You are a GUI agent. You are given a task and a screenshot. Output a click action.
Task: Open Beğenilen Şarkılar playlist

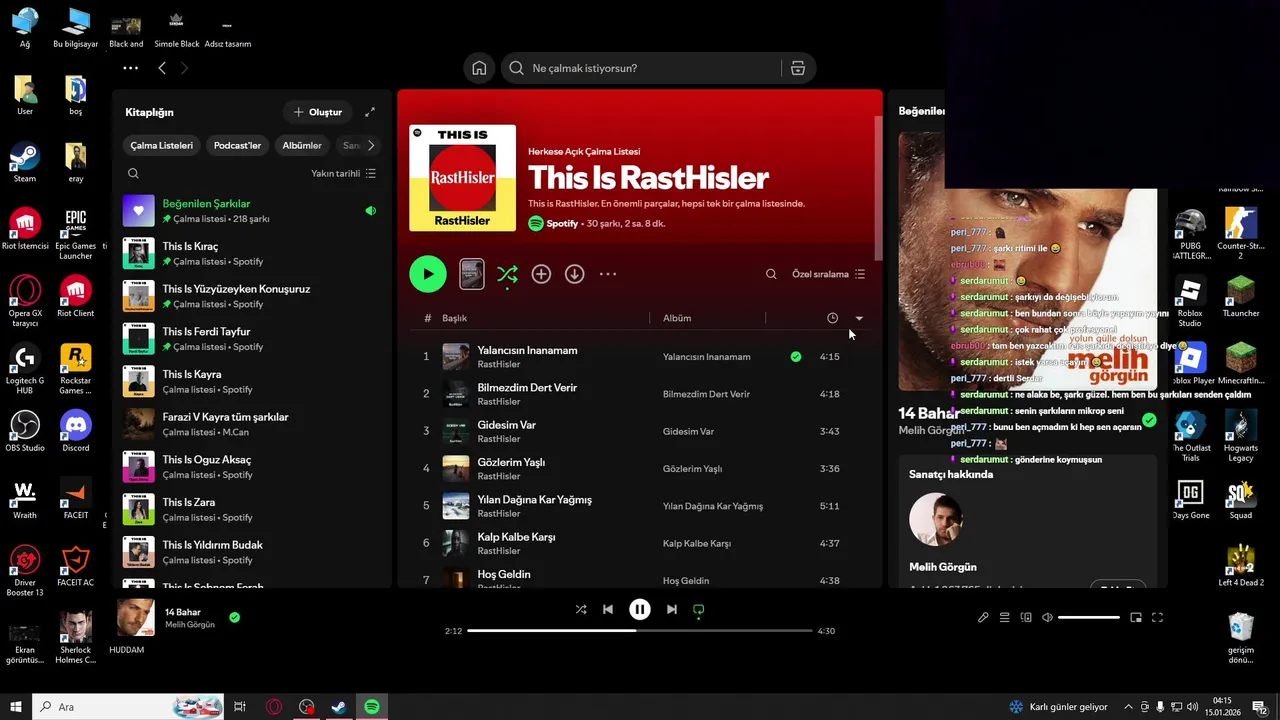251,211
